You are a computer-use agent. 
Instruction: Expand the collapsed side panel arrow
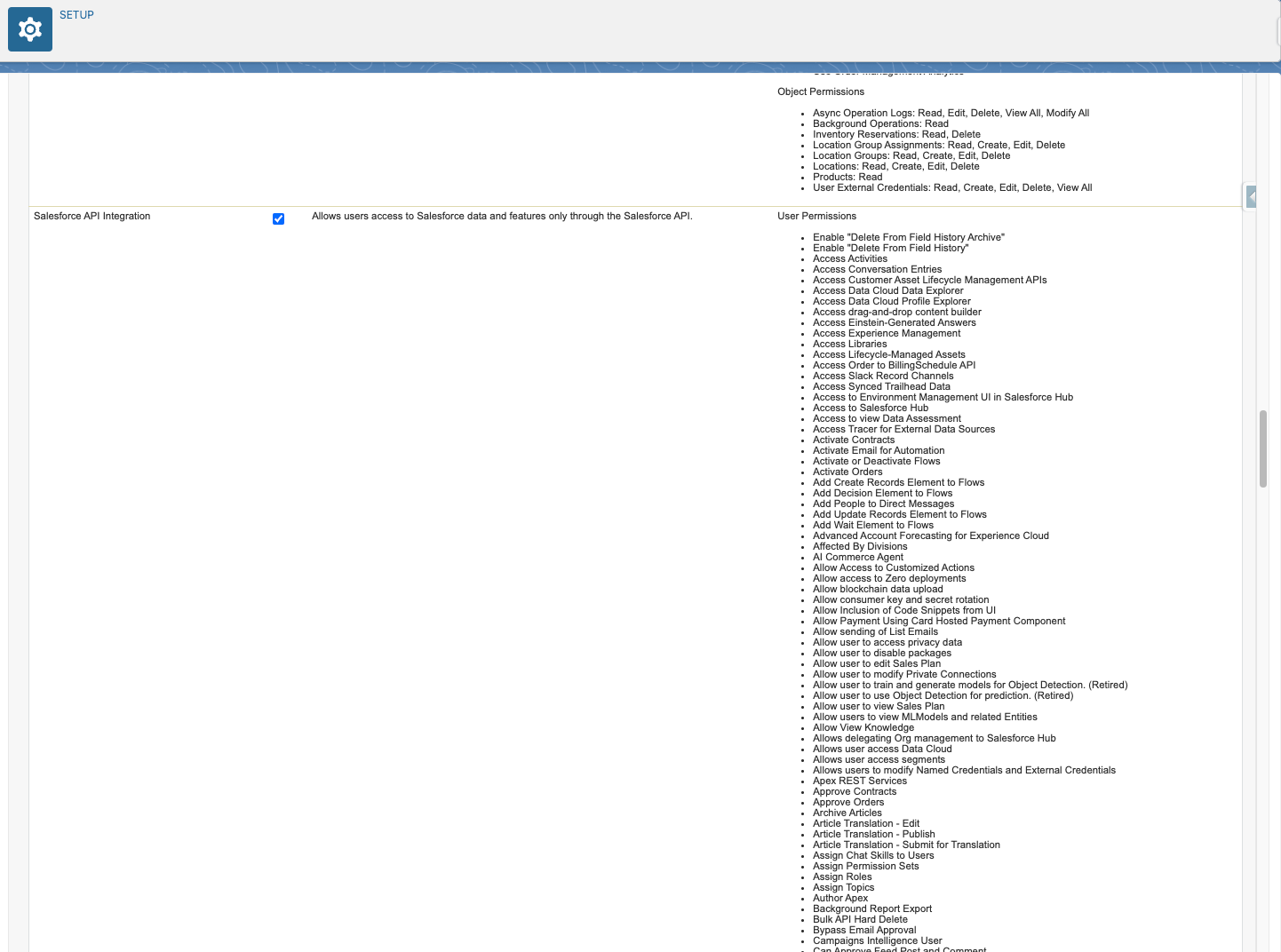pos(1252,196)
